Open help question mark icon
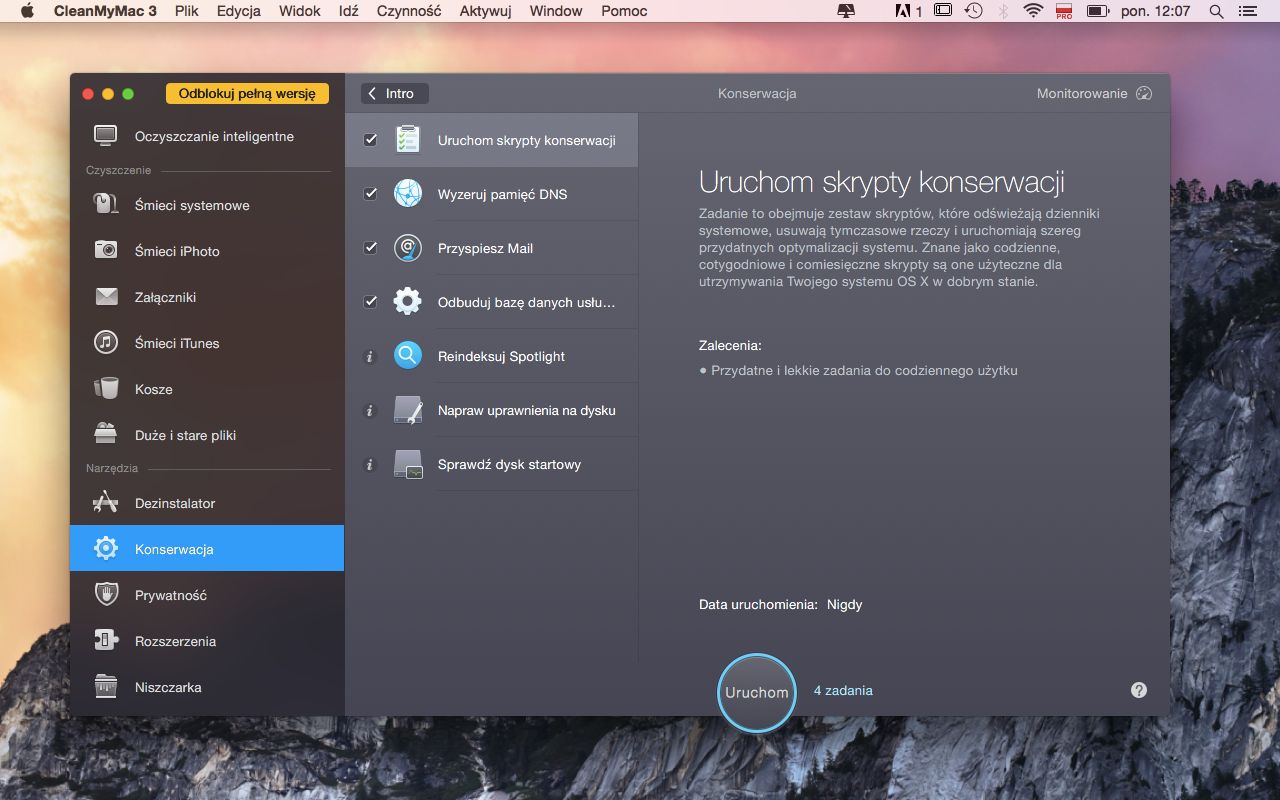The width and height of the screenshot is (1280, 800). (x=1139, y=690)
